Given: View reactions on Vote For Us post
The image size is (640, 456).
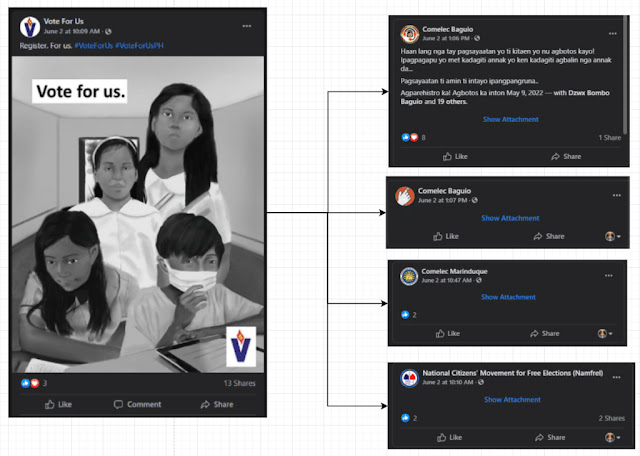Looking at the screenshot, I should click(34, 383).
